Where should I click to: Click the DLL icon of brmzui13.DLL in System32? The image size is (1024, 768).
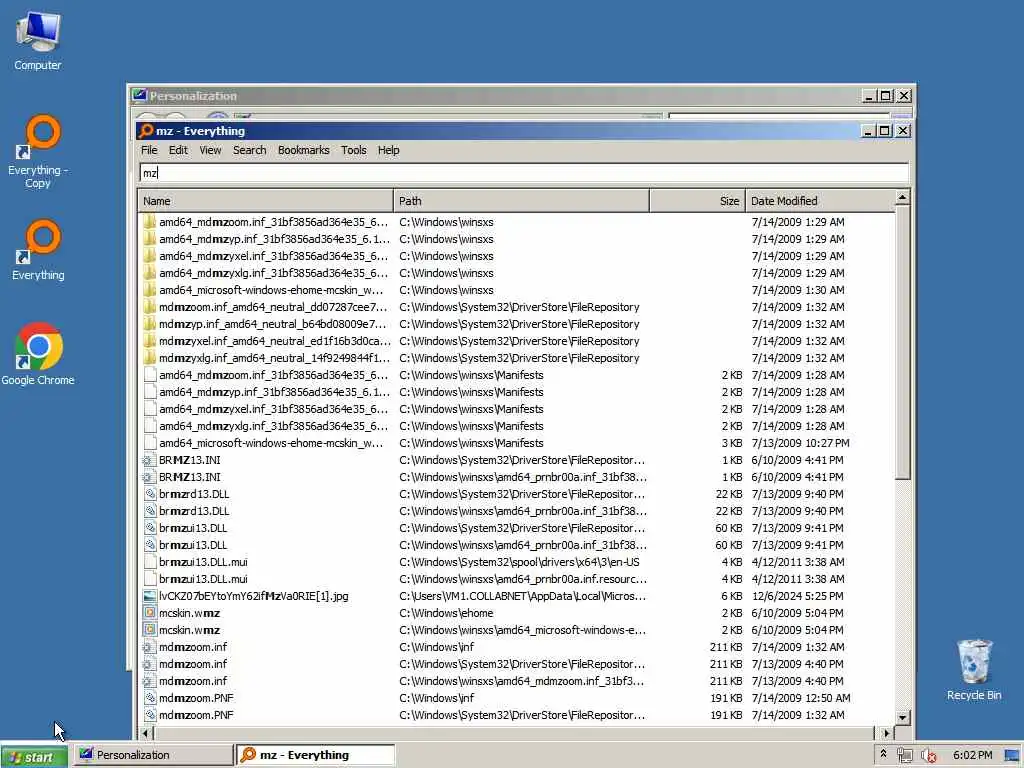tap(150, 528)
